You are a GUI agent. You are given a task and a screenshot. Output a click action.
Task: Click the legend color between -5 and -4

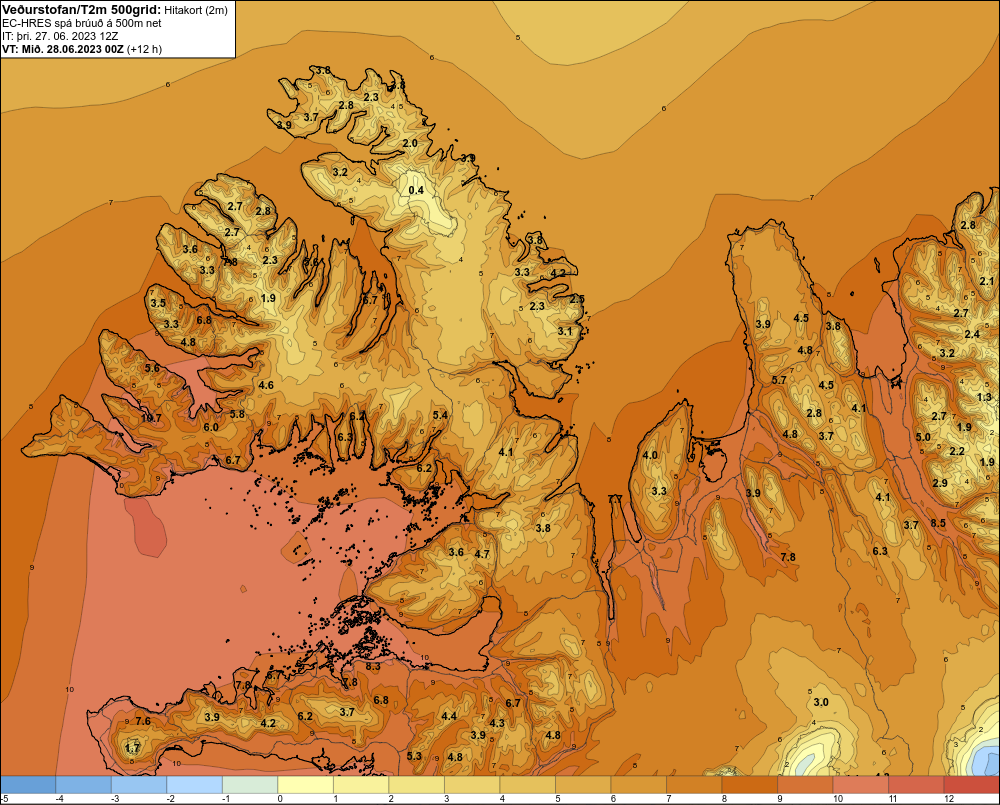tap(28, 785)
